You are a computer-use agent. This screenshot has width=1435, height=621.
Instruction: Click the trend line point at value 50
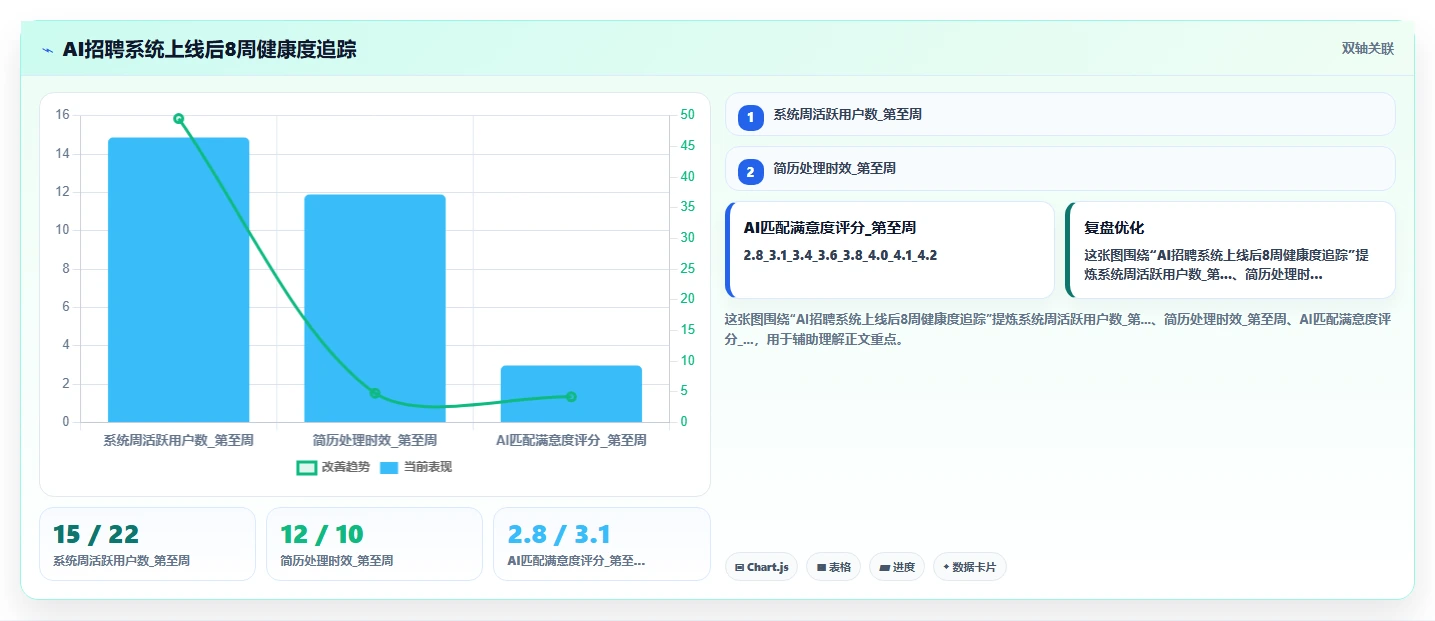pyautogui.click(x=179, y=118)
